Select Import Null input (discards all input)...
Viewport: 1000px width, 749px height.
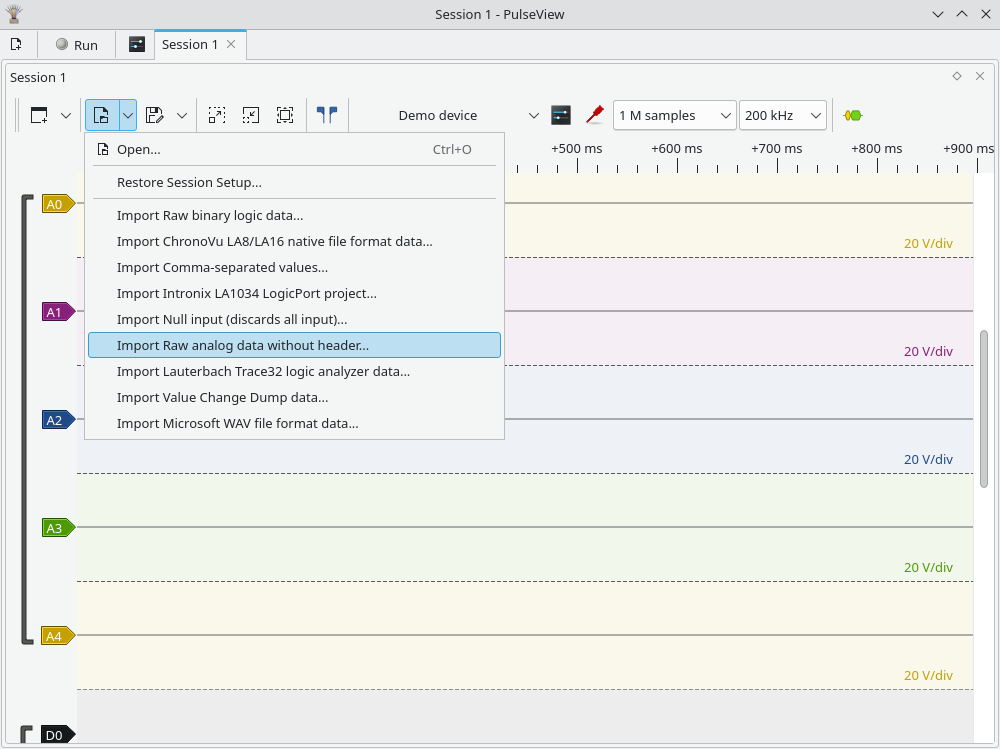click(294, 320)
